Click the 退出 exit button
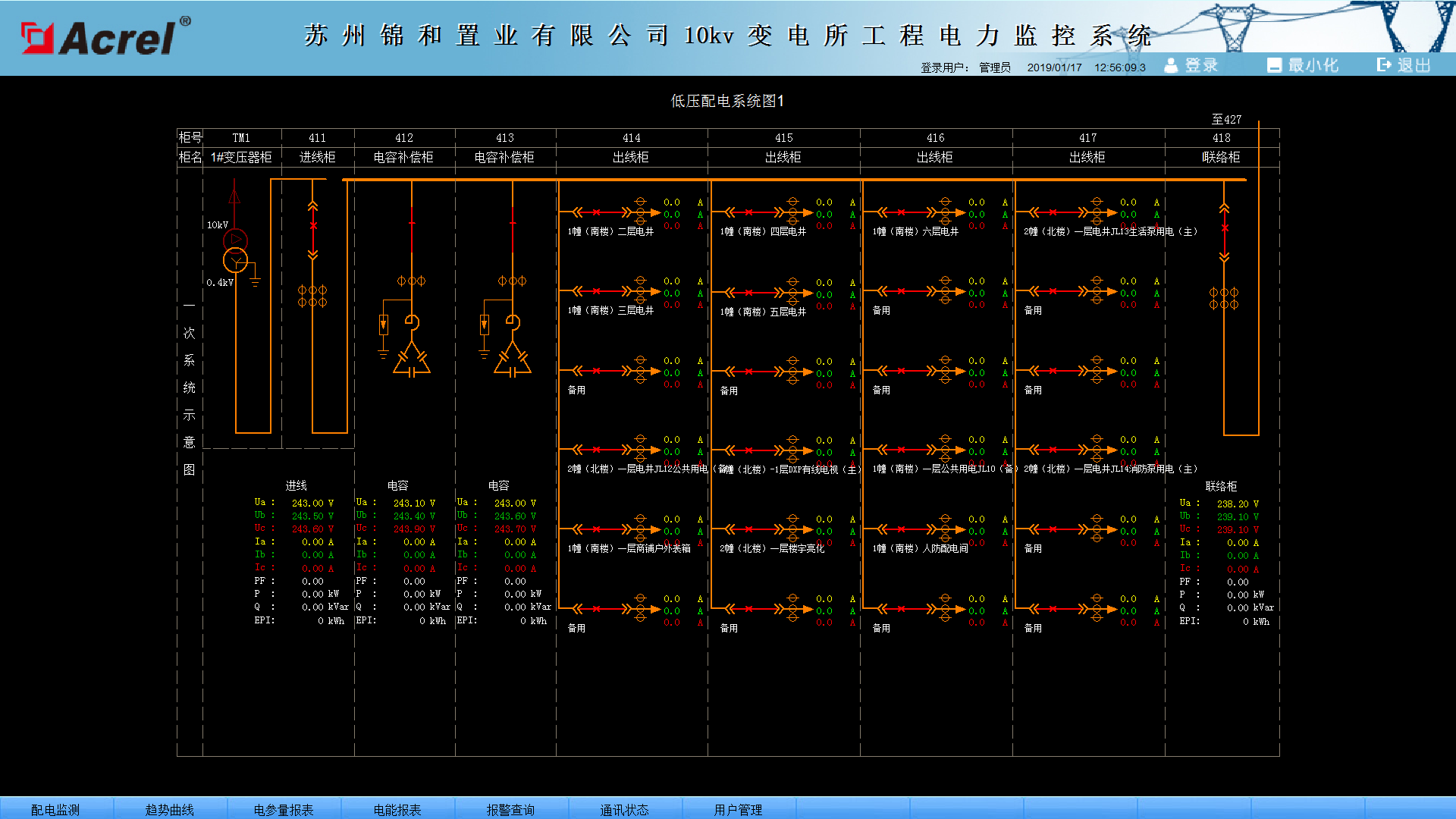The width and height of the screenshot is (1456, 819). click(x=1404, y=65)
